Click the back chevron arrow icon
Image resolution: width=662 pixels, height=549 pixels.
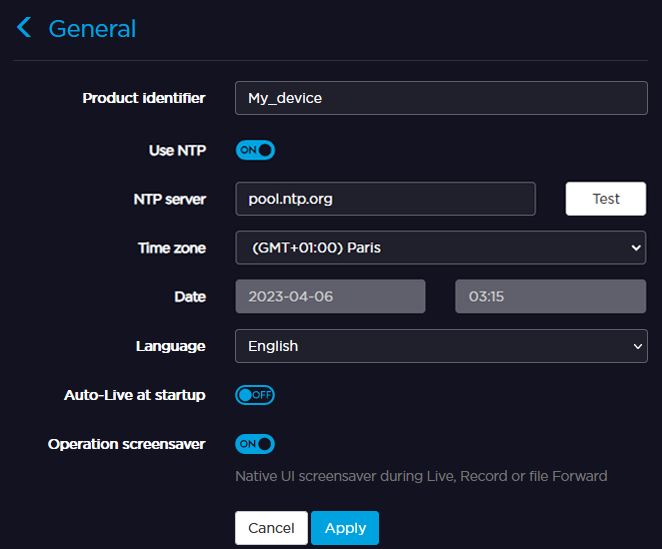25,28
